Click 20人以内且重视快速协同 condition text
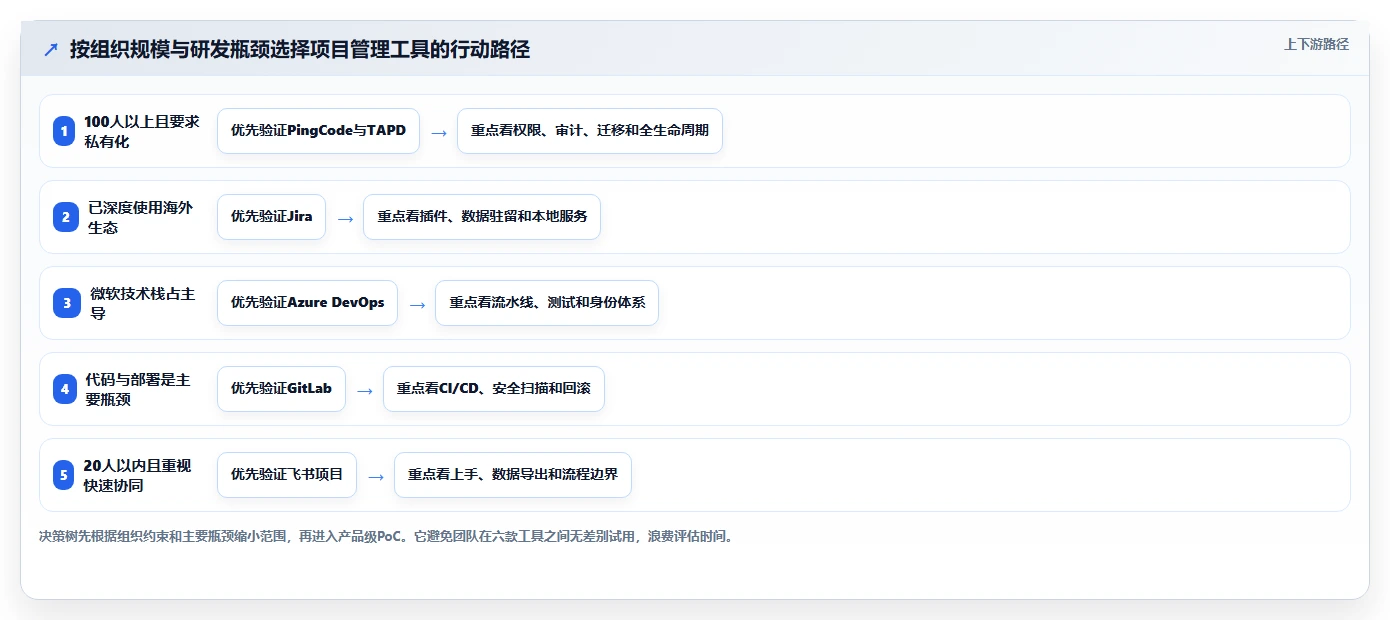The height and width of the screenshot is (620, 1390). point(137,475)
